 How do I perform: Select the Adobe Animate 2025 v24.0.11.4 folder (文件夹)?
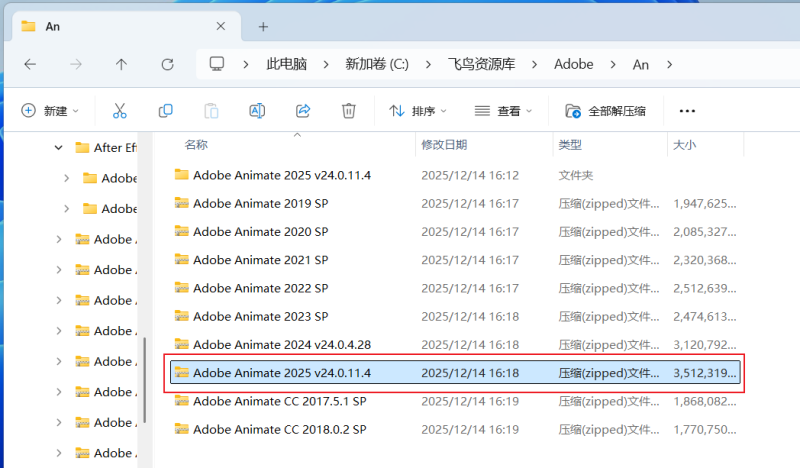point(456,175)
